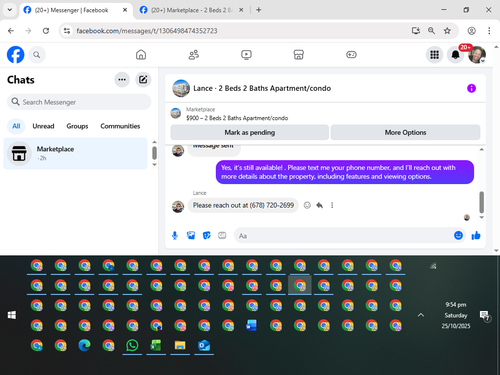Screen dimensions: 500x375
Task: Open more actions for Lance's message
Action: 332,205
